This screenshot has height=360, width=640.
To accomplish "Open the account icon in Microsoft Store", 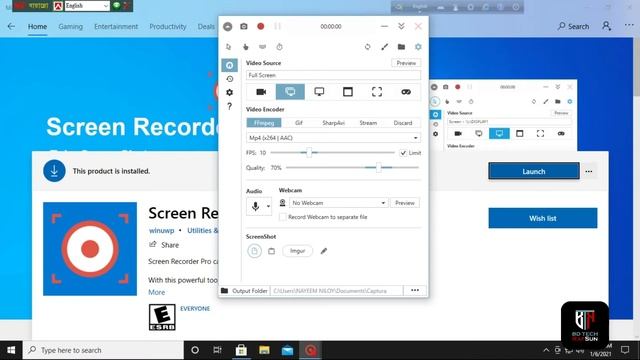I will 607,26.
